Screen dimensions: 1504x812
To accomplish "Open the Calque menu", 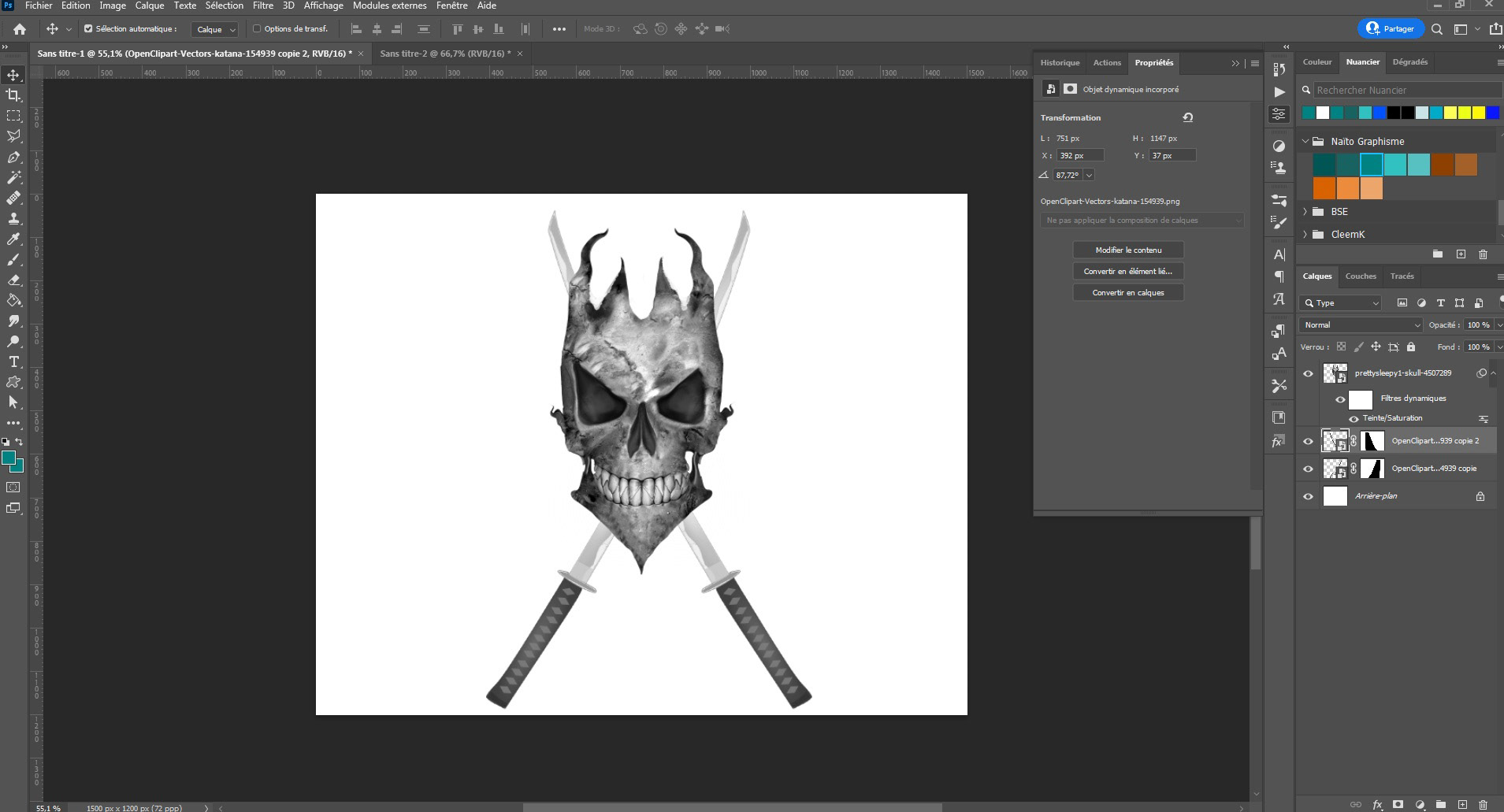I will tap(150, 6).
